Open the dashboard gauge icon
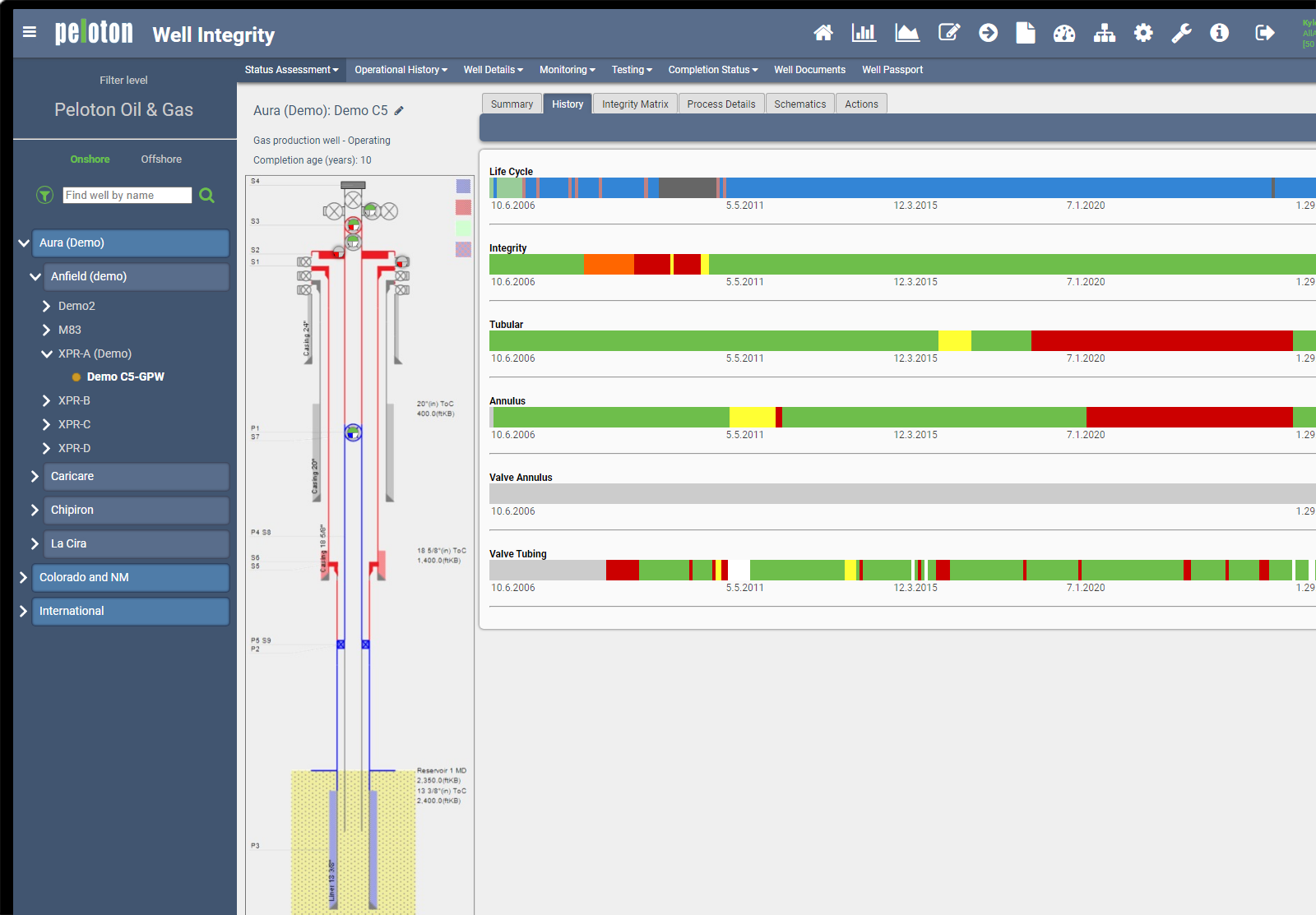1316x915 pixels. (1064, 33)
